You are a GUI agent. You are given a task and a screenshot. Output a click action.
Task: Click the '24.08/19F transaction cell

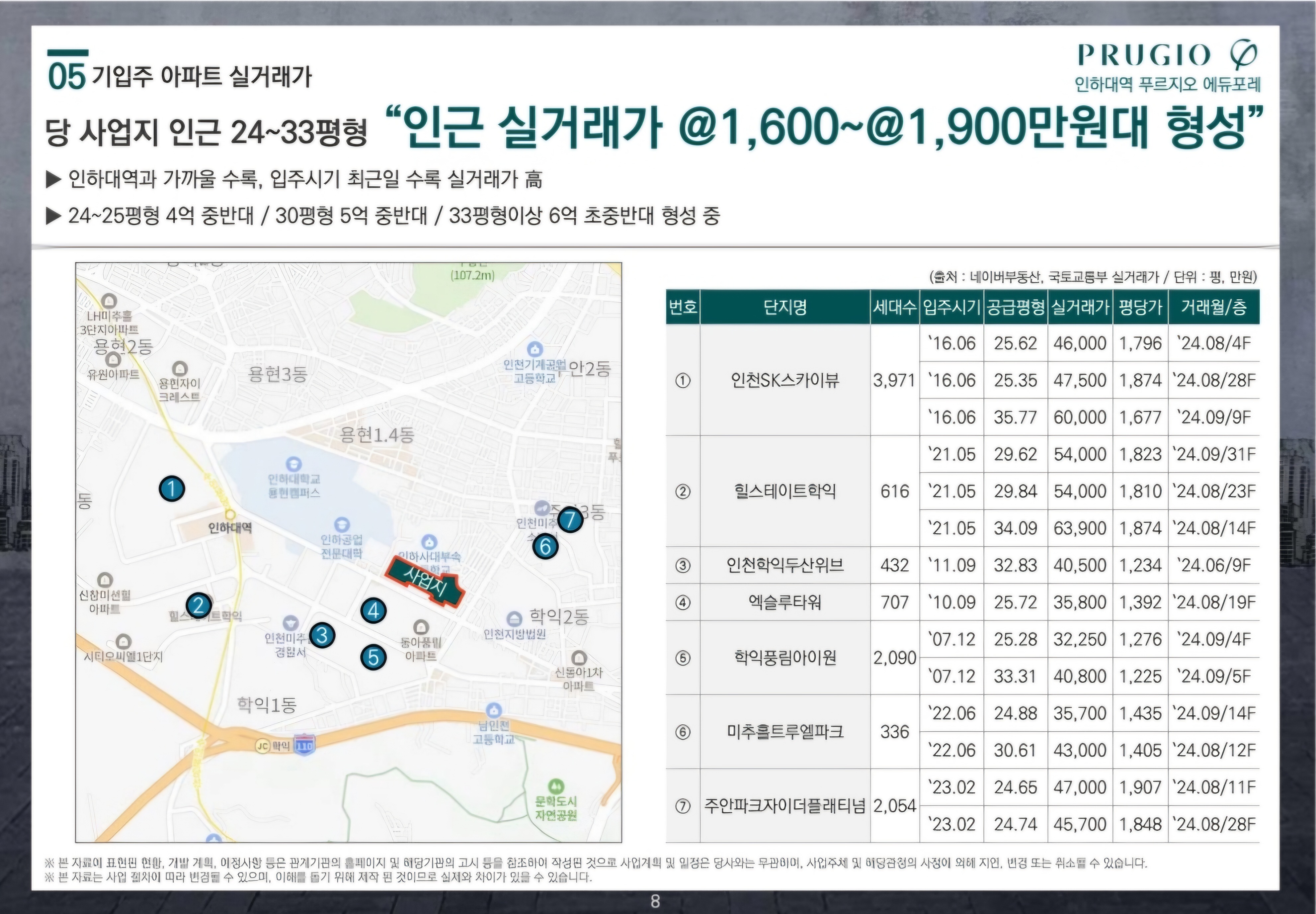coord(1213,602)
